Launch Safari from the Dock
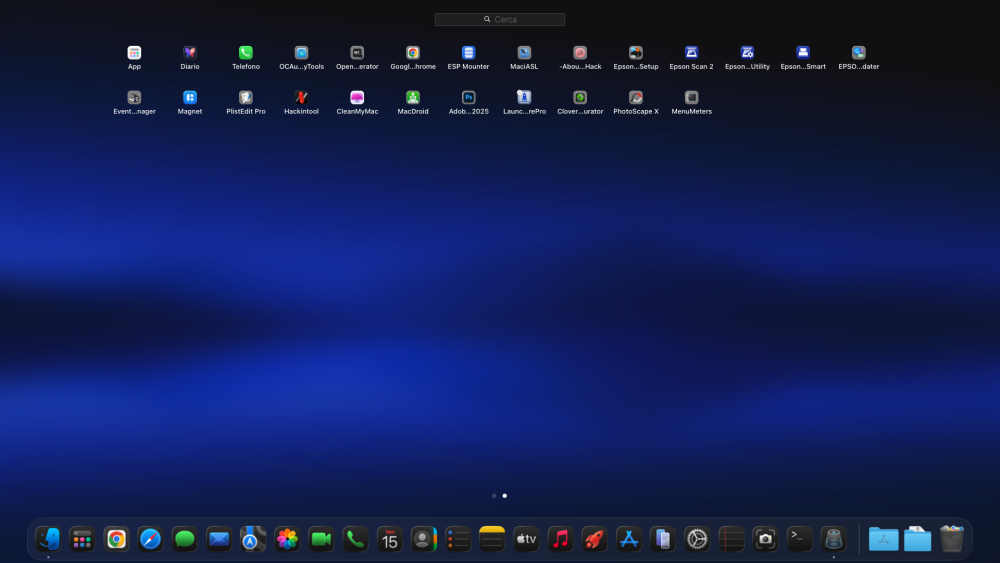The width and height of the screenshot is (1000, 563). [151, 539]
